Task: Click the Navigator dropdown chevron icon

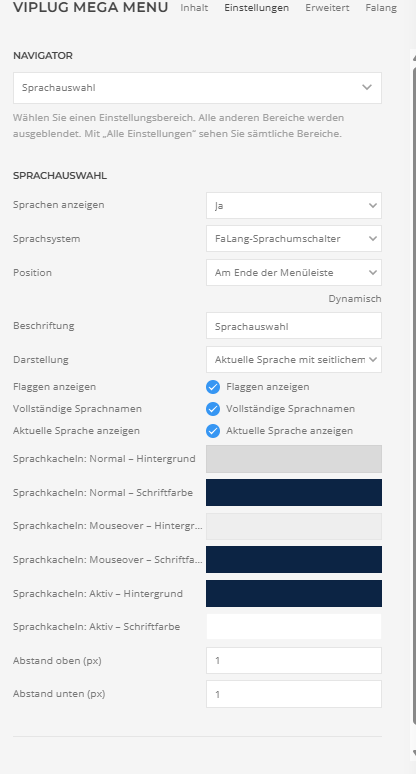Action: [x=367, y=87]
